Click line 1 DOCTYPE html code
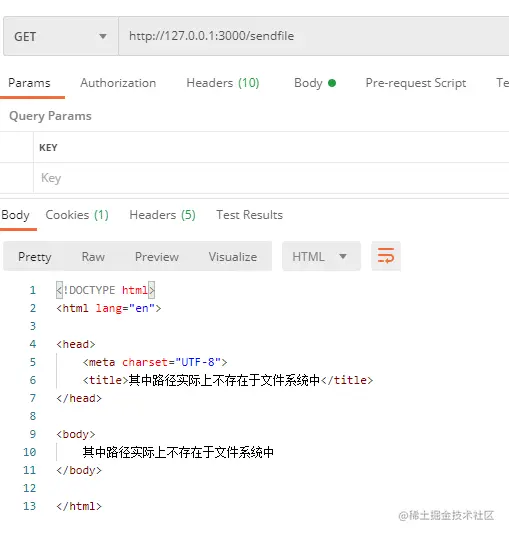 [106, 290]
